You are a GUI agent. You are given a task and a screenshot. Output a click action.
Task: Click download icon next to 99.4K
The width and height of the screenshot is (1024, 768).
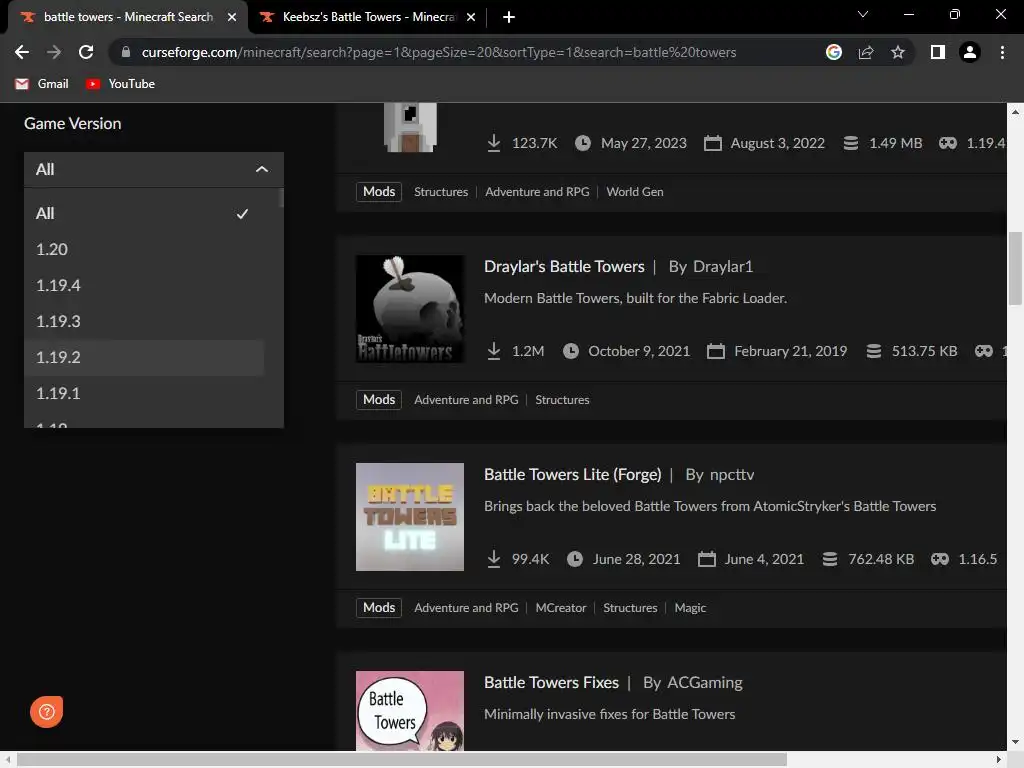[494, 560]
